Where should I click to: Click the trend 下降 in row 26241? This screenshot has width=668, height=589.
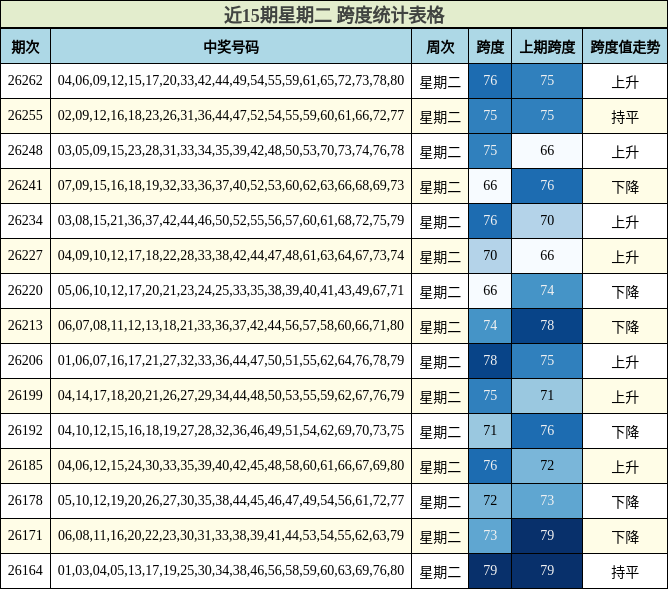point(625,187)
